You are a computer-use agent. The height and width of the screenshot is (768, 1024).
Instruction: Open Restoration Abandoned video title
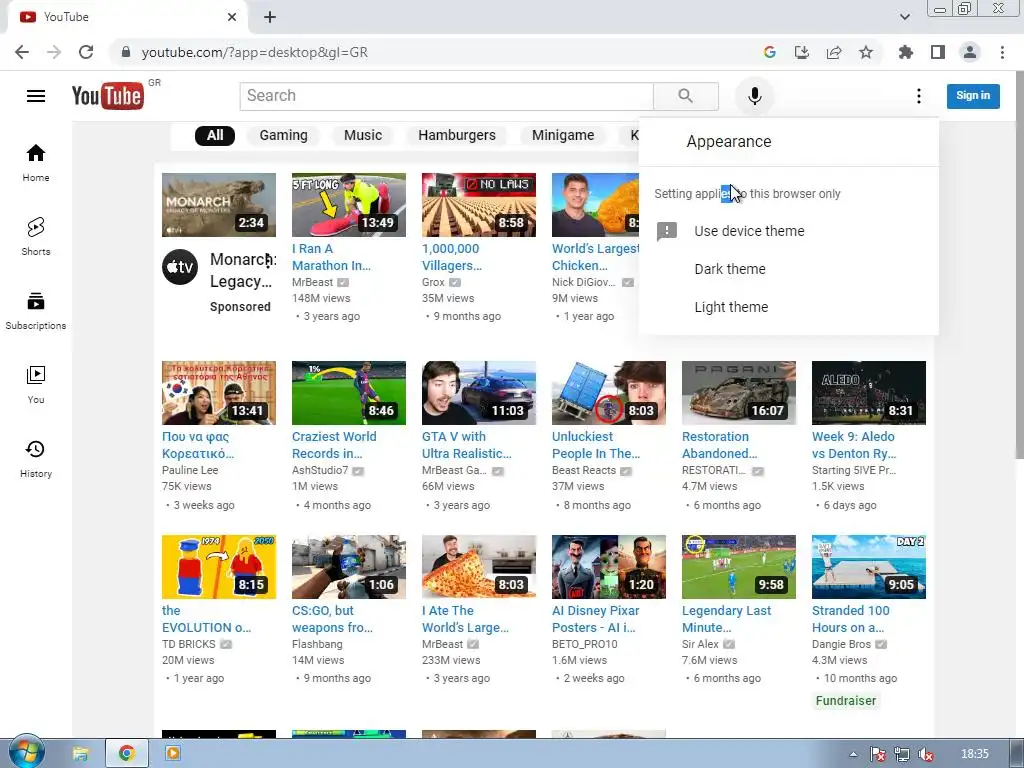(720, 445)
